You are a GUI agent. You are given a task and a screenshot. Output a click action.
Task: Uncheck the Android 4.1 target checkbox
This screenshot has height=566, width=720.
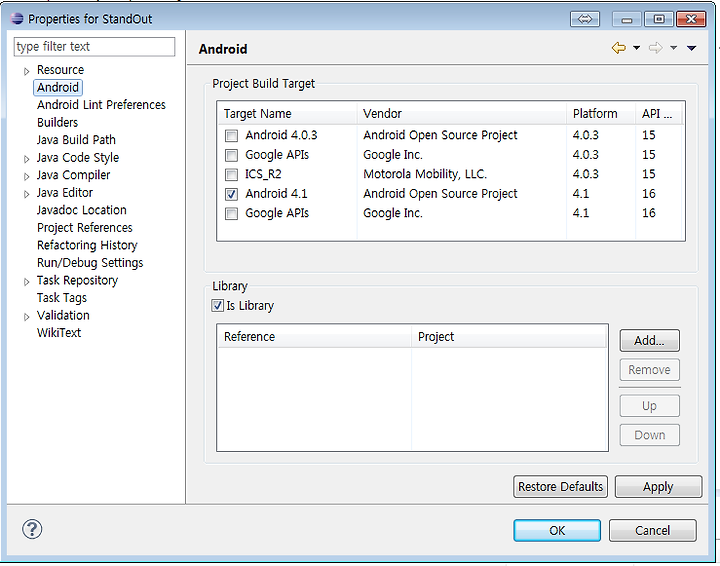(x=231, y=194)
